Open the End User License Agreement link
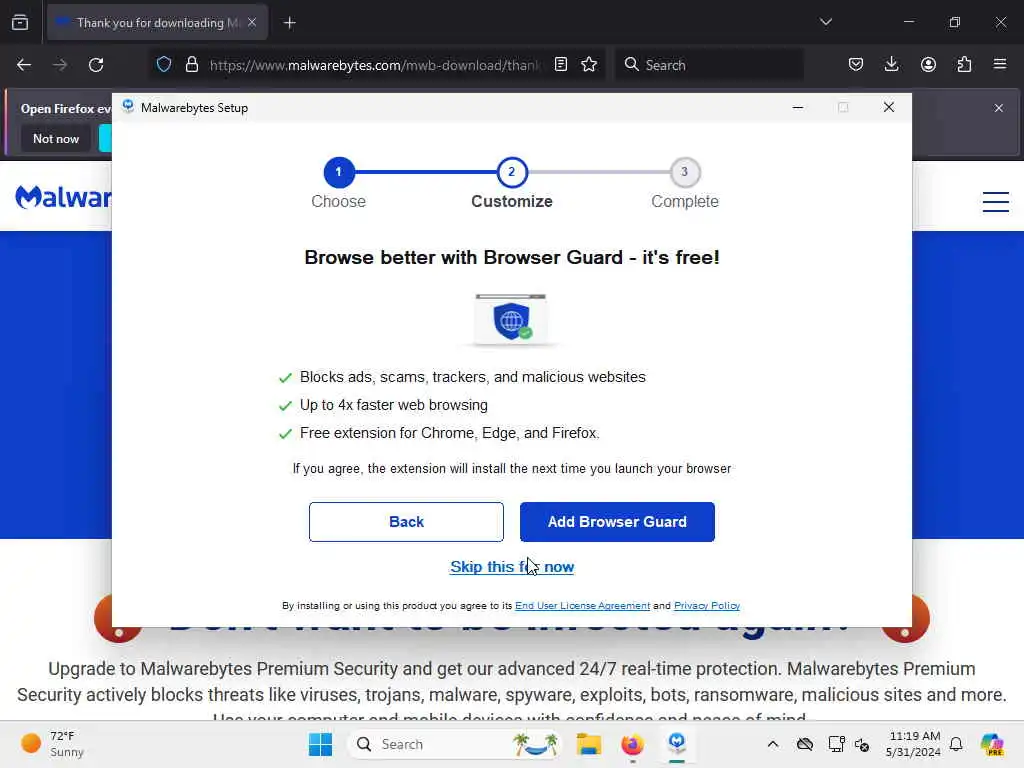 click(583, 606)
